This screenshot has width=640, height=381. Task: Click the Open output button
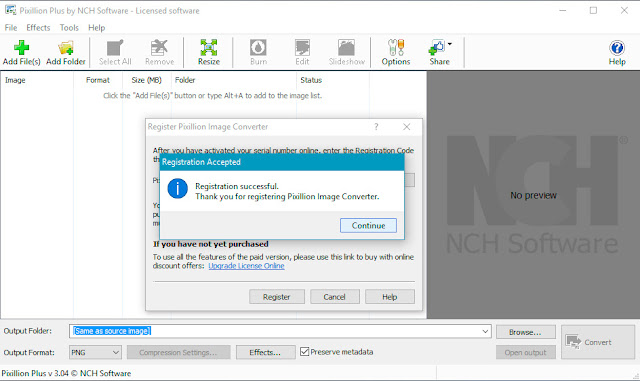pos(526,352)
